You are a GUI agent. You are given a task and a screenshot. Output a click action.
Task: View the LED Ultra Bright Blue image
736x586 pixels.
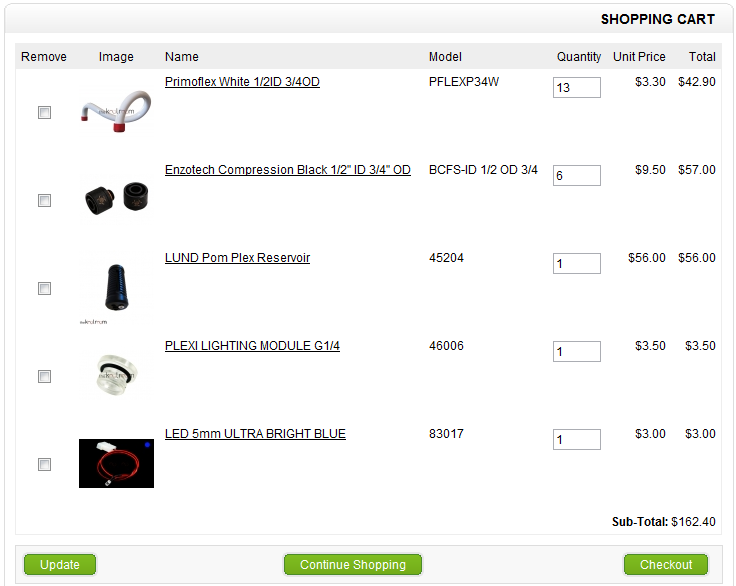coord(116,463)
